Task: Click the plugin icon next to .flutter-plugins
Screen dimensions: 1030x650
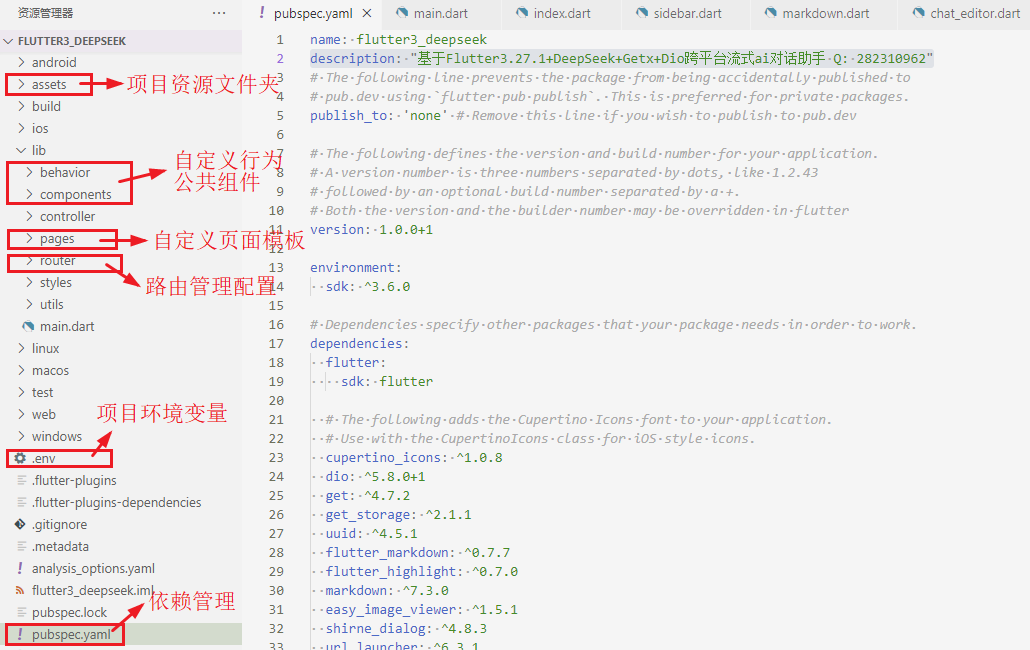Action: 23,480
